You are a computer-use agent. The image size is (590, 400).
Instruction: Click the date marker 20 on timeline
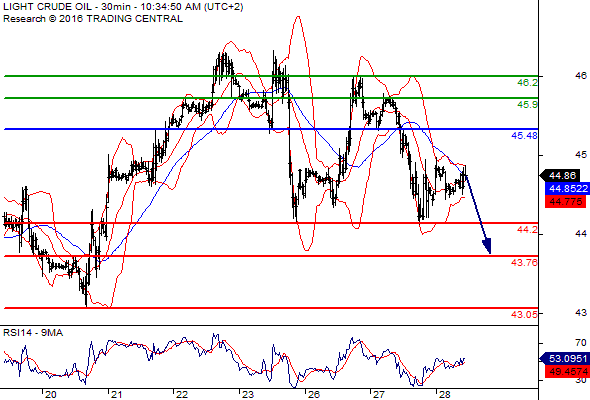[50, 395]
